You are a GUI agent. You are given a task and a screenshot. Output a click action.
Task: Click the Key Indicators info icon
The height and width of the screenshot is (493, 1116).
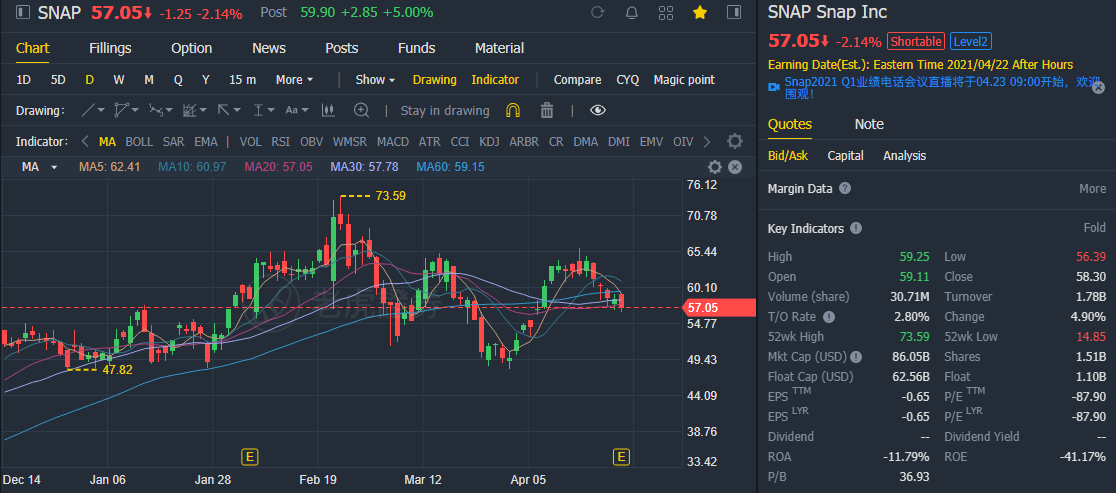point(856,228)
